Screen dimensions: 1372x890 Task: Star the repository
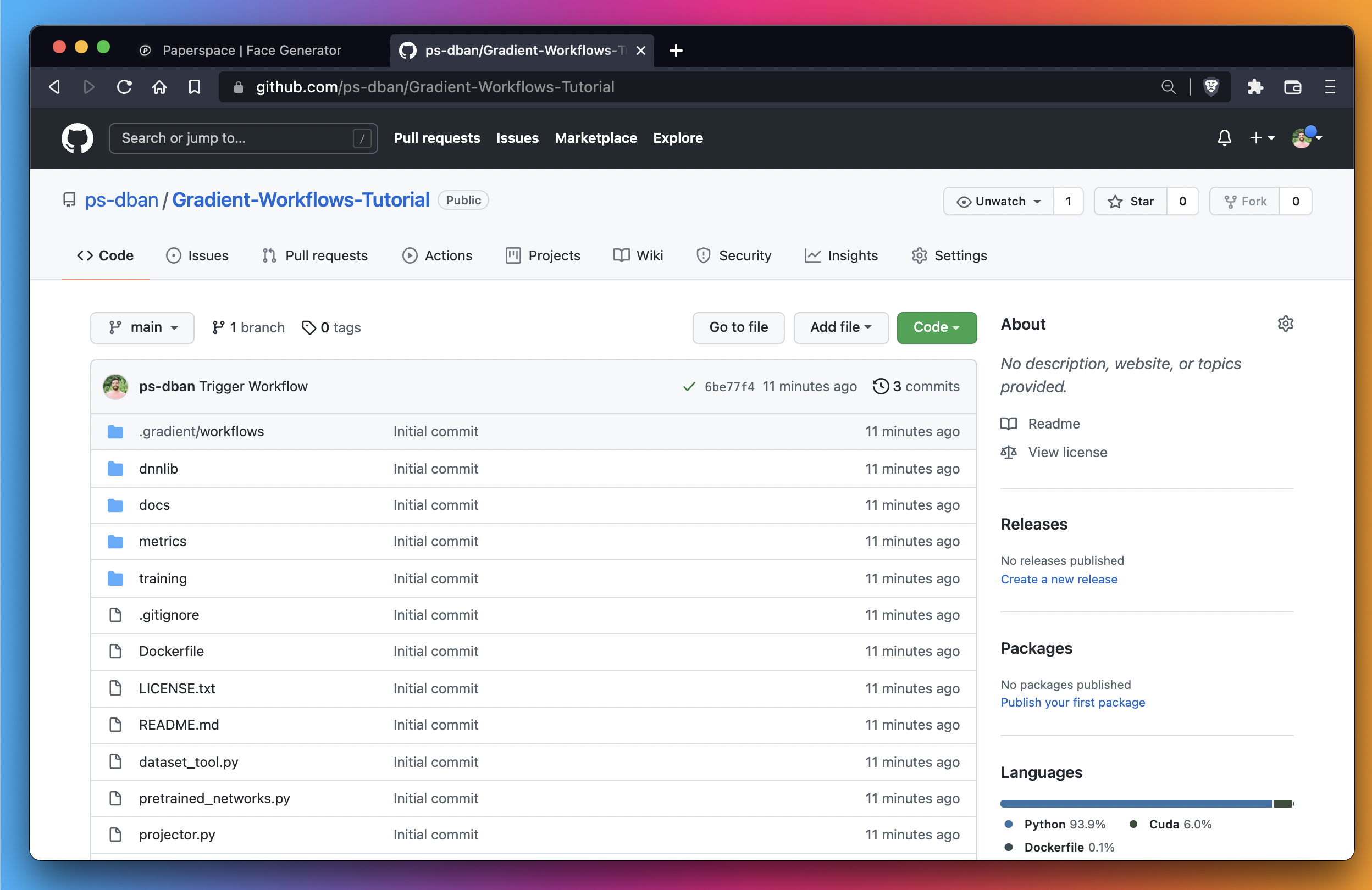coord(1131,201)
